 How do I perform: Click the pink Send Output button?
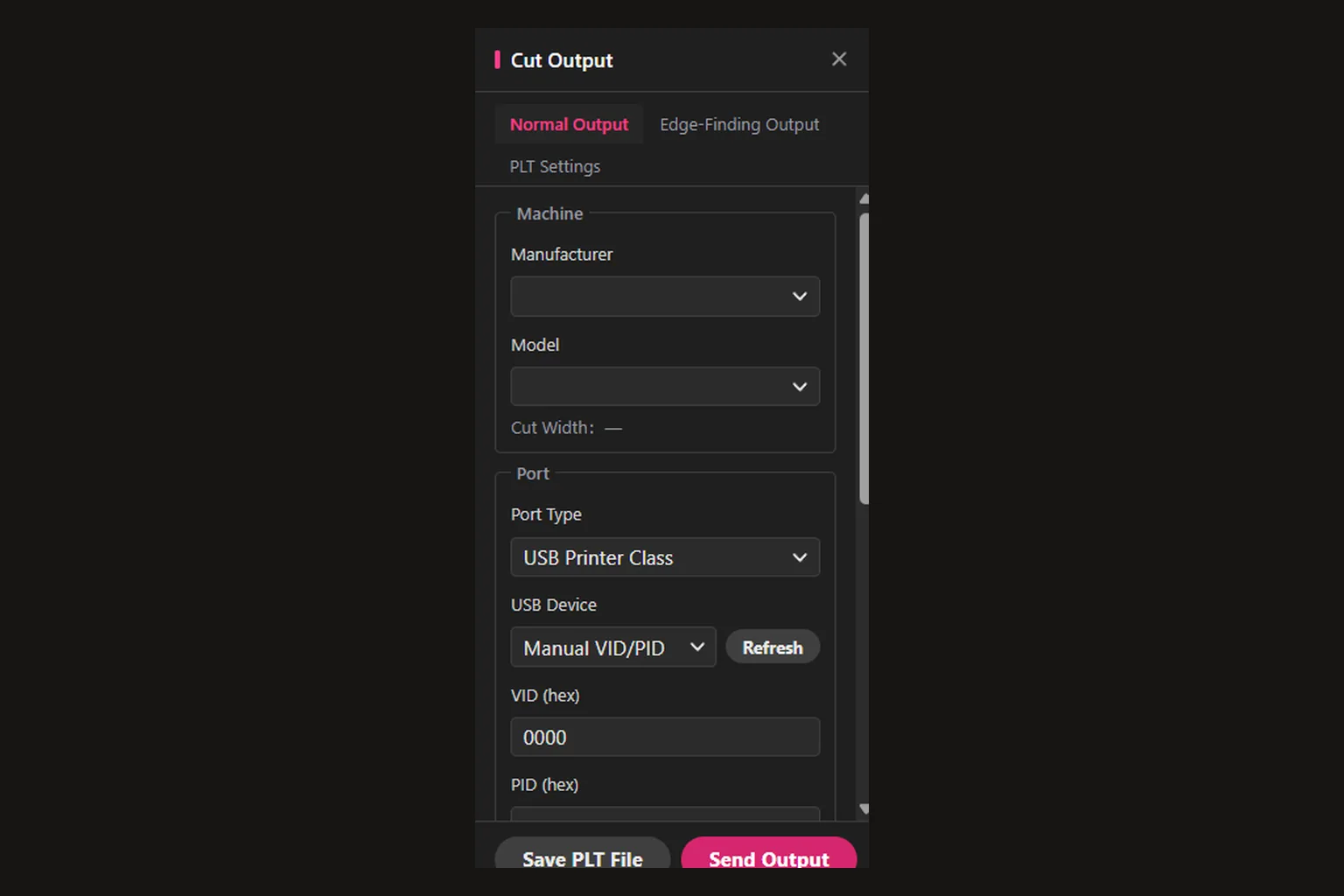[x=769, y=854]
